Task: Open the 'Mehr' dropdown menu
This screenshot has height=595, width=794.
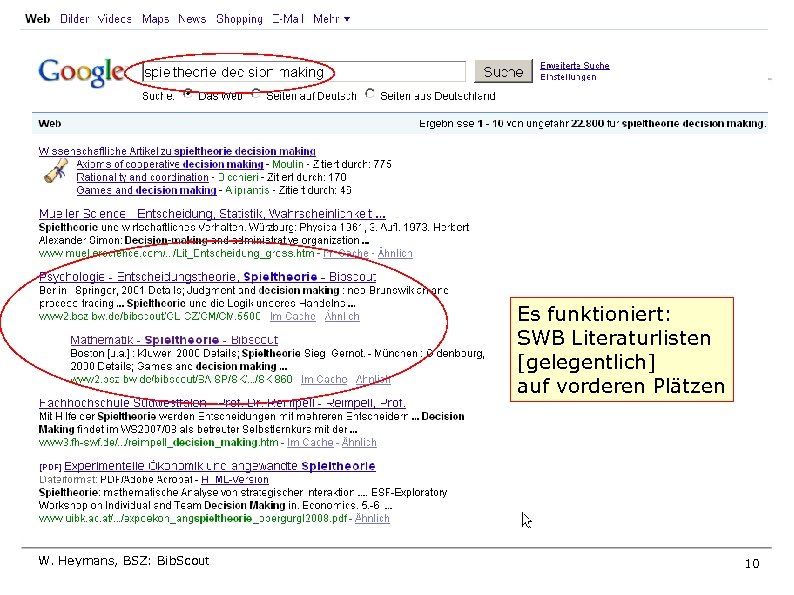Action: click(331, 19)
